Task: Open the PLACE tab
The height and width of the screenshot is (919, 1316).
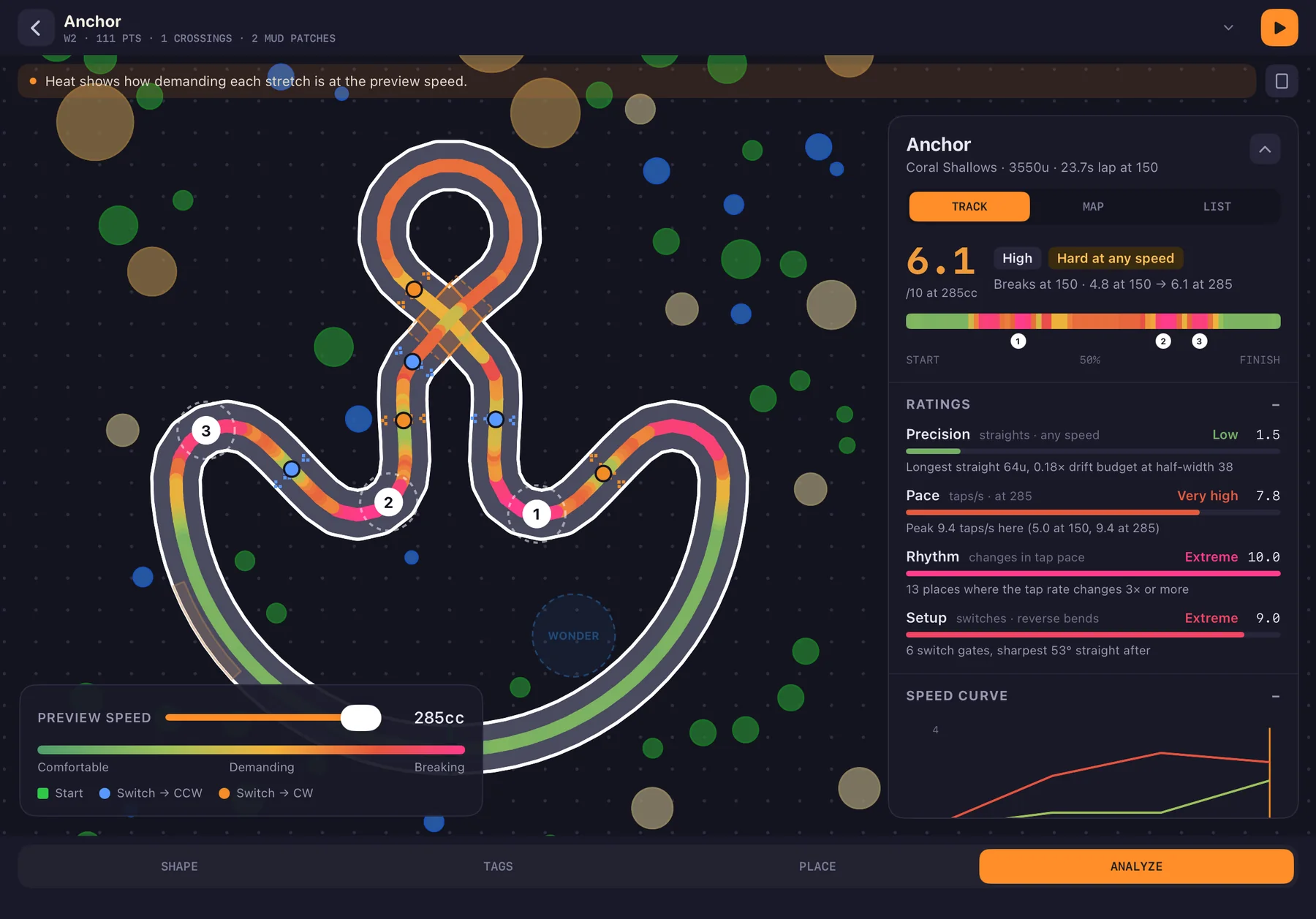Action: point(817,866)
